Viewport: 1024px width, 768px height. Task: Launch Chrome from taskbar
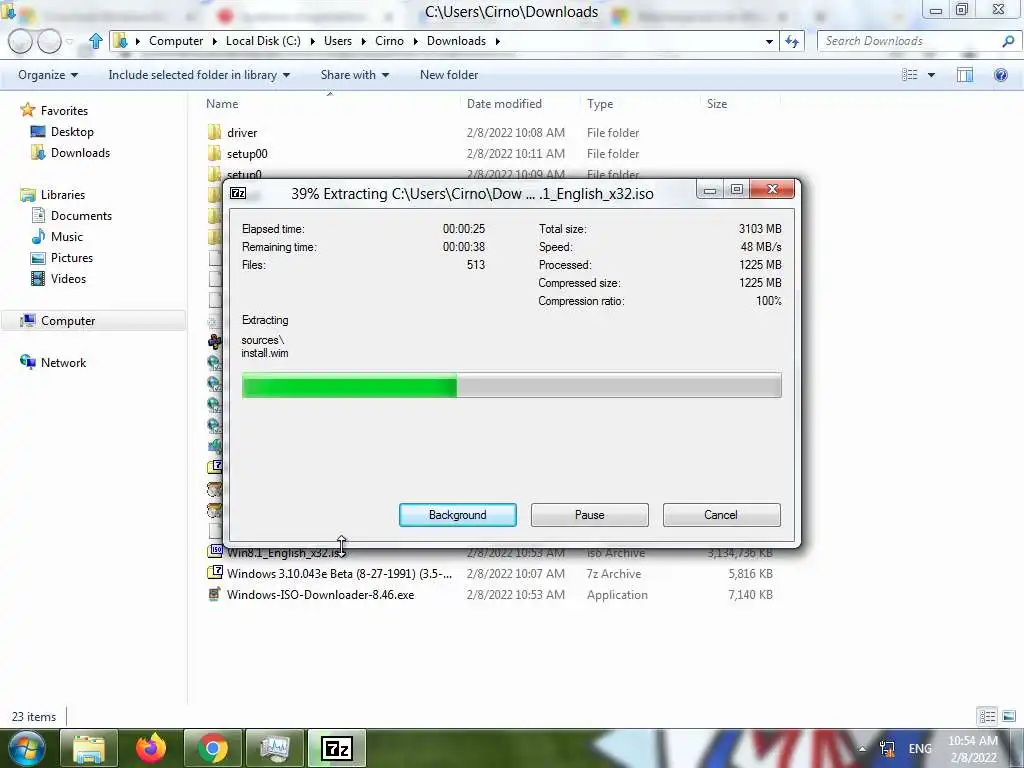click(x=212, y=748)
